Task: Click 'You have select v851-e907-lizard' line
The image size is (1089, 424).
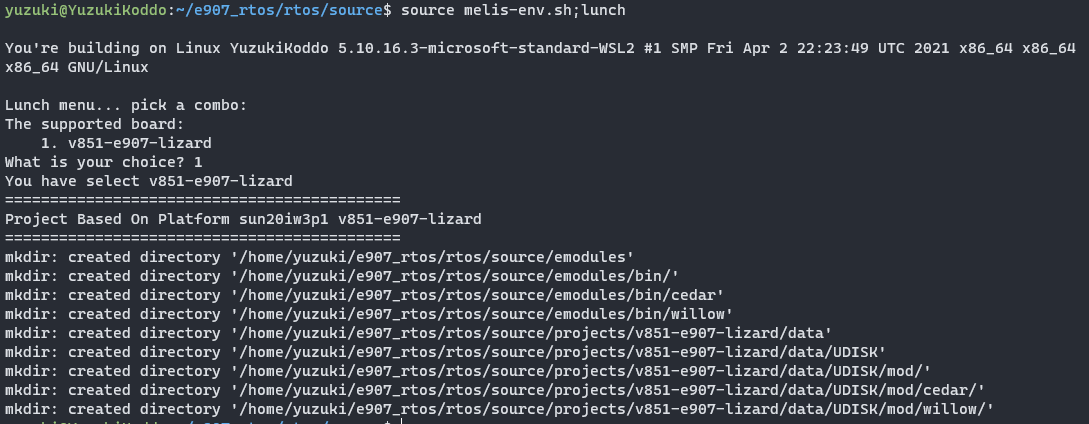Action: (x=148, y=181)
